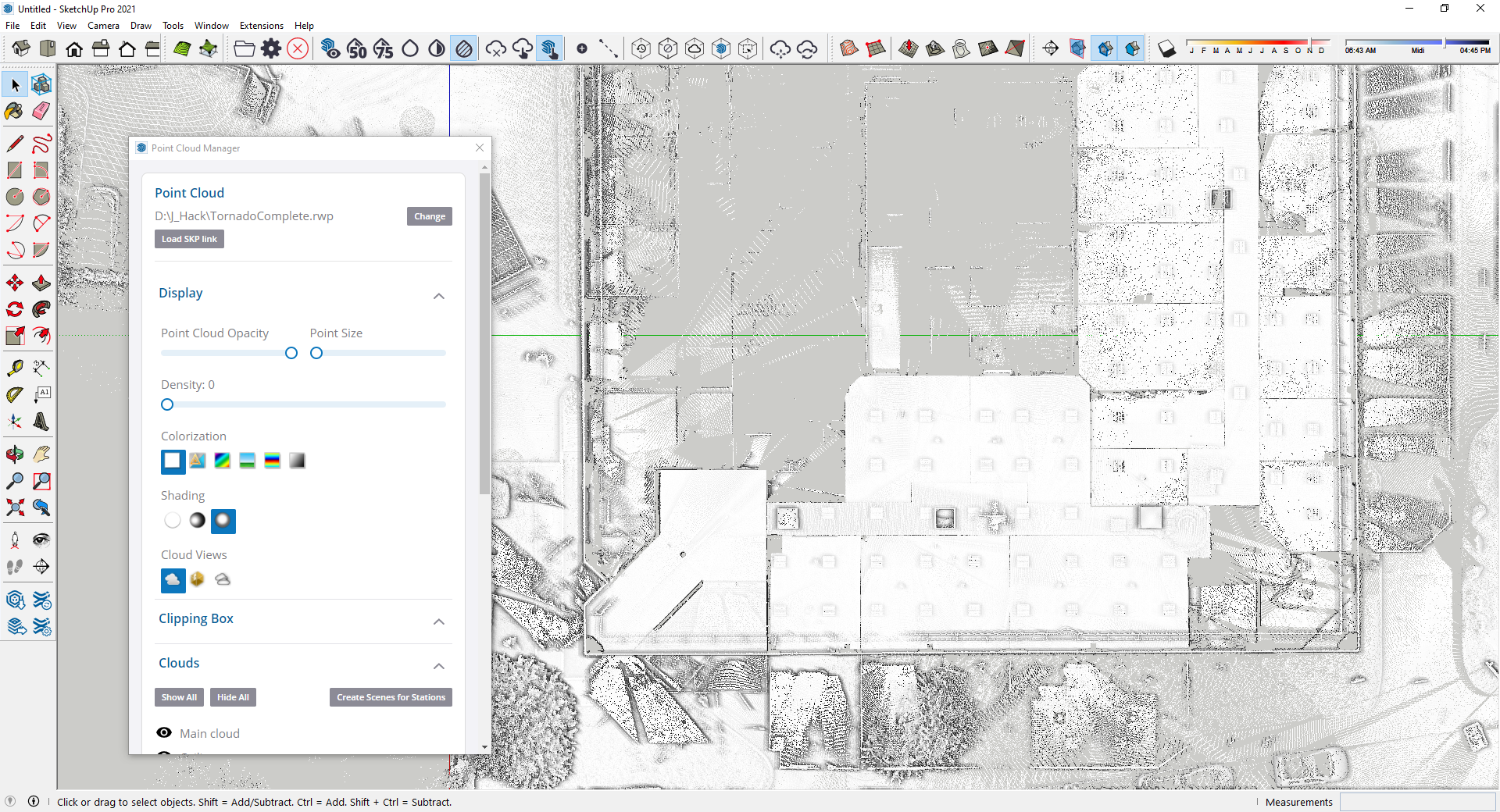Choose the 3D Text tool
The image size is (1500, 812).
point(41,422)
